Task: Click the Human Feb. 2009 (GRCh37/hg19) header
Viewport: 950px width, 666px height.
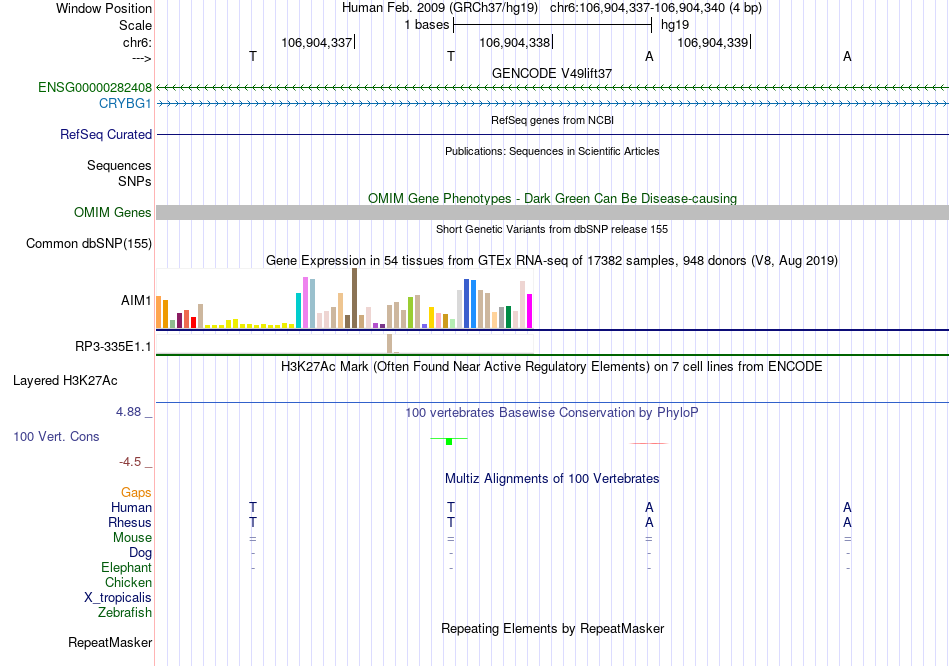Action: click(440, 8)
